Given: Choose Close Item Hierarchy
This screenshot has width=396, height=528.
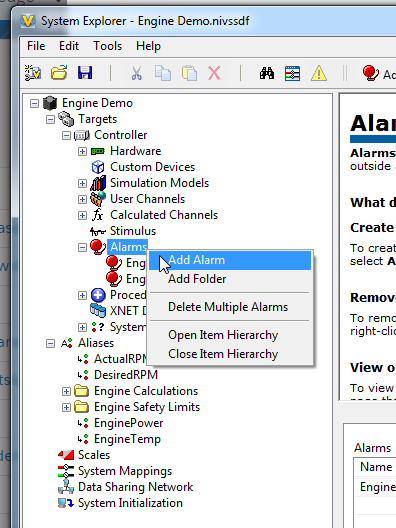Looking at the screenshot, I should [230, 354].
